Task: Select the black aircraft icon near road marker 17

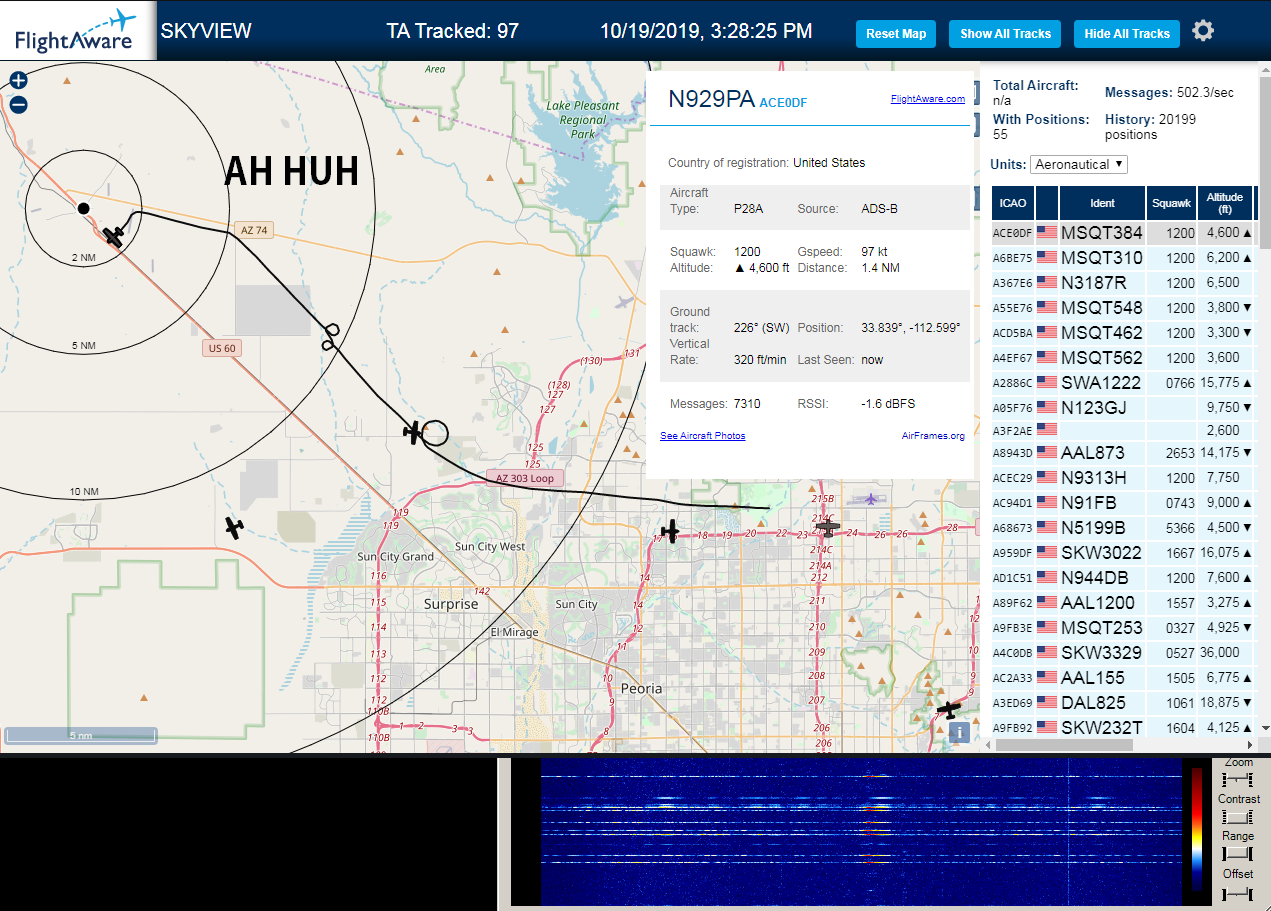Action: click(670, 531)
